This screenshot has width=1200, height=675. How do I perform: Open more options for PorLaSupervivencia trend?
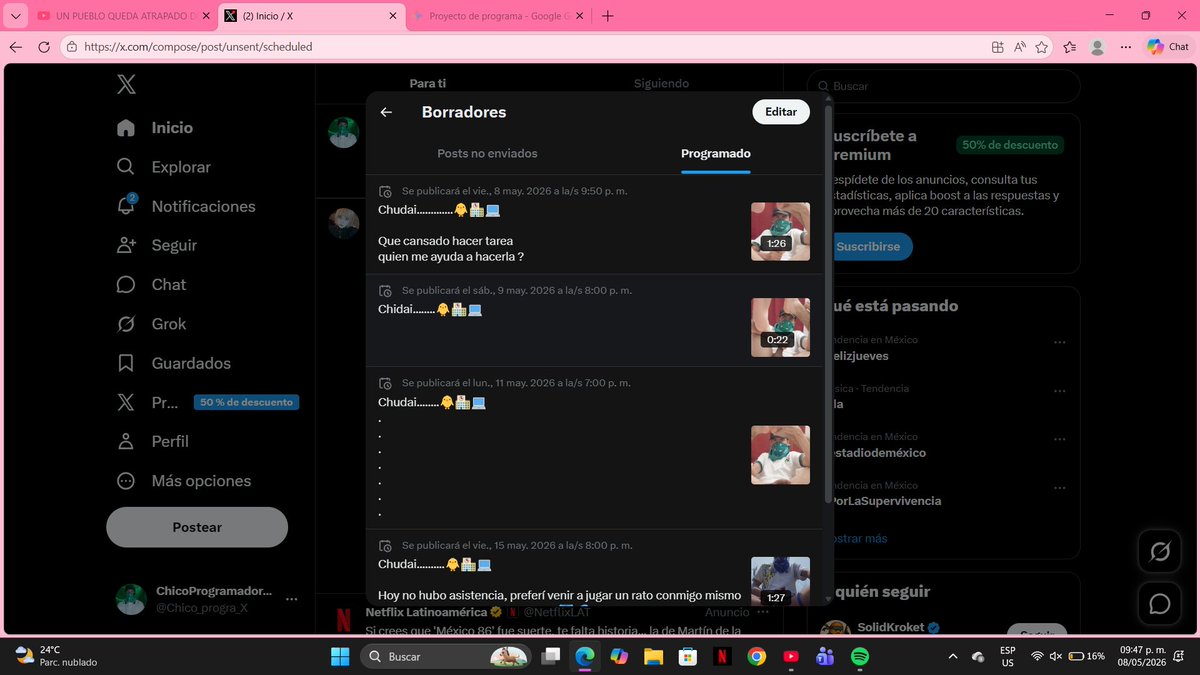[x=1059, y=487]
